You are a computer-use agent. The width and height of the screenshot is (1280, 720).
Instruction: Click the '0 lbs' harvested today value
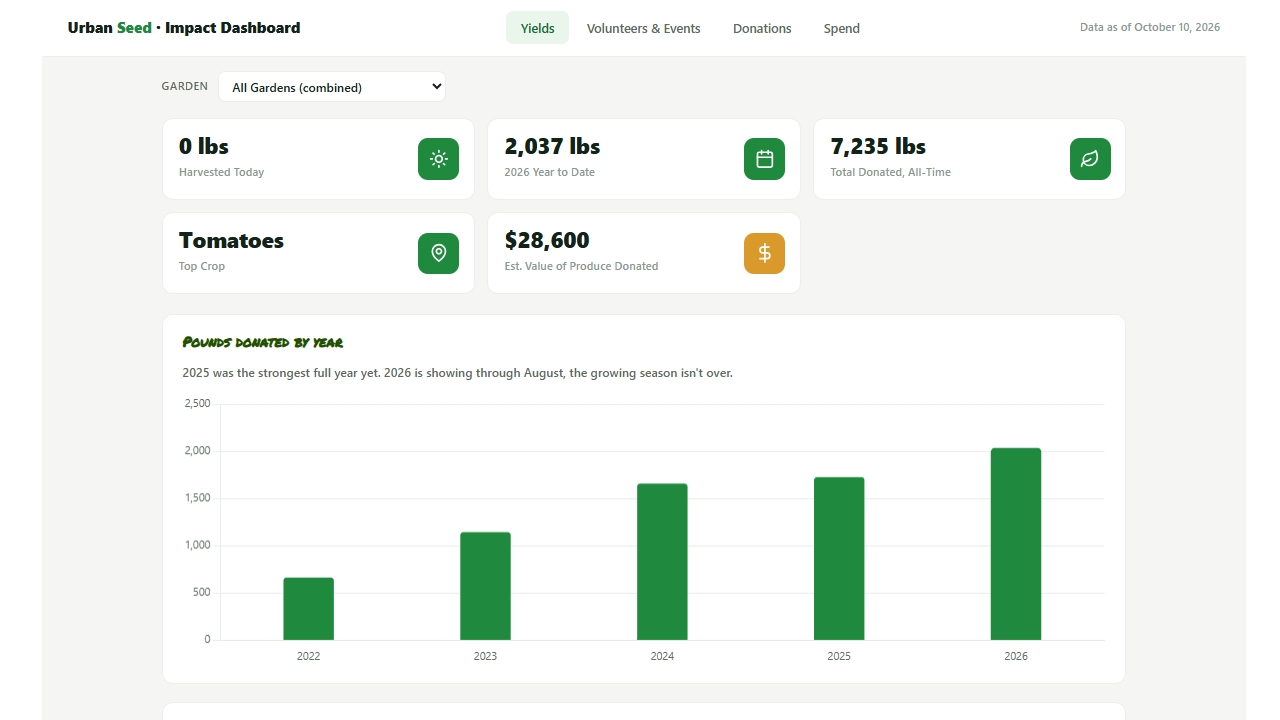pos(204,146)
